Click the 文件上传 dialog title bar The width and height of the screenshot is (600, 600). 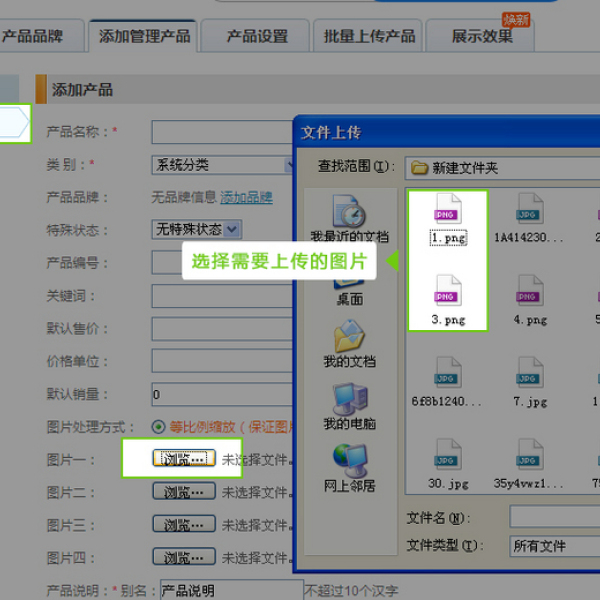point(447,132)
